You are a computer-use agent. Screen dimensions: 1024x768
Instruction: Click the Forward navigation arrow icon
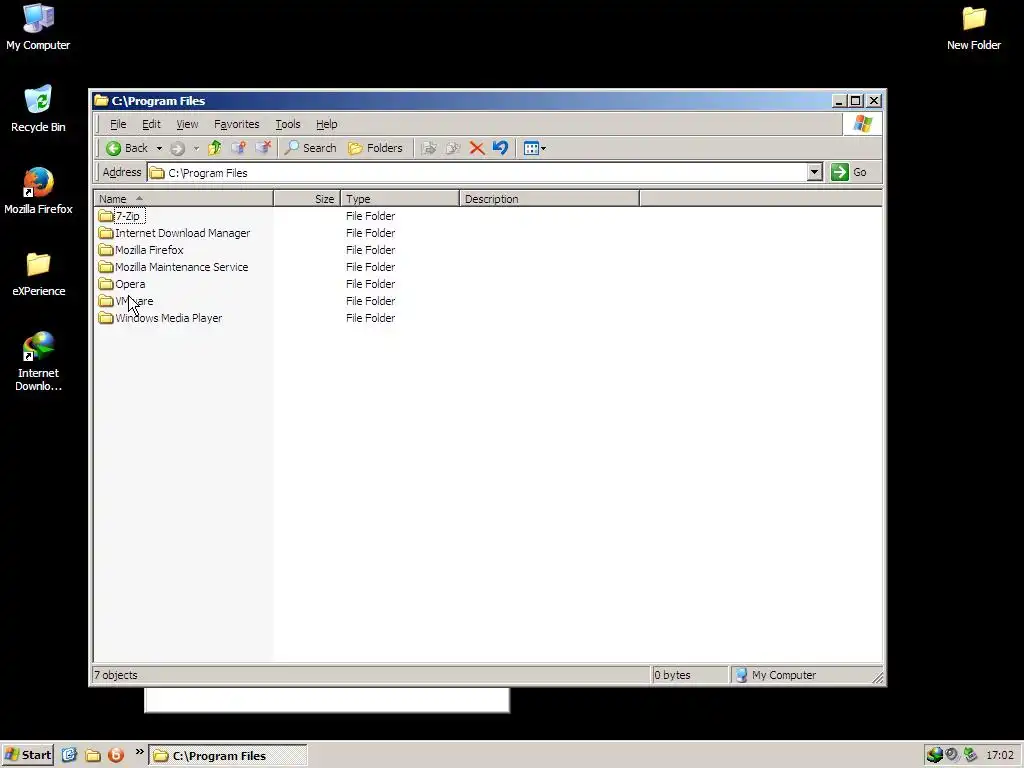pos(177,148)
